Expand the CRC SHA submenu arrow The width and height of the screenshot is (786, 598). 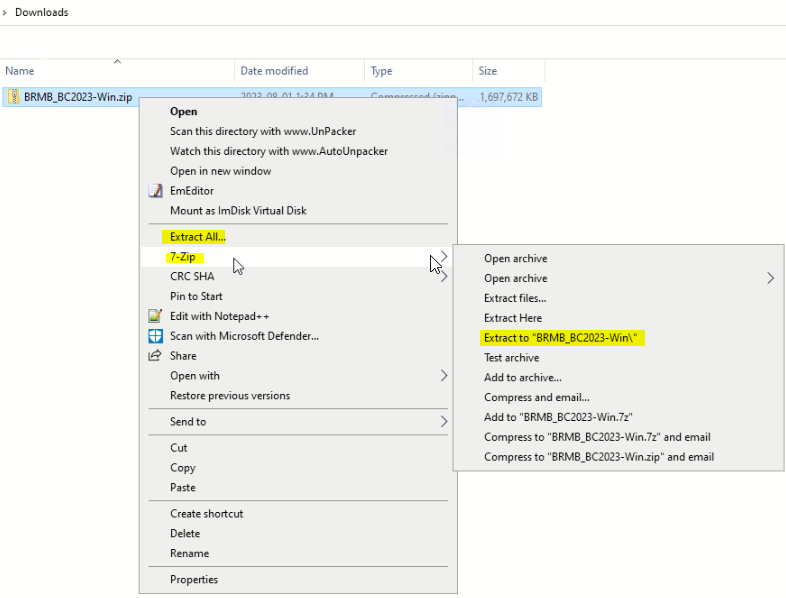point(444,277)
